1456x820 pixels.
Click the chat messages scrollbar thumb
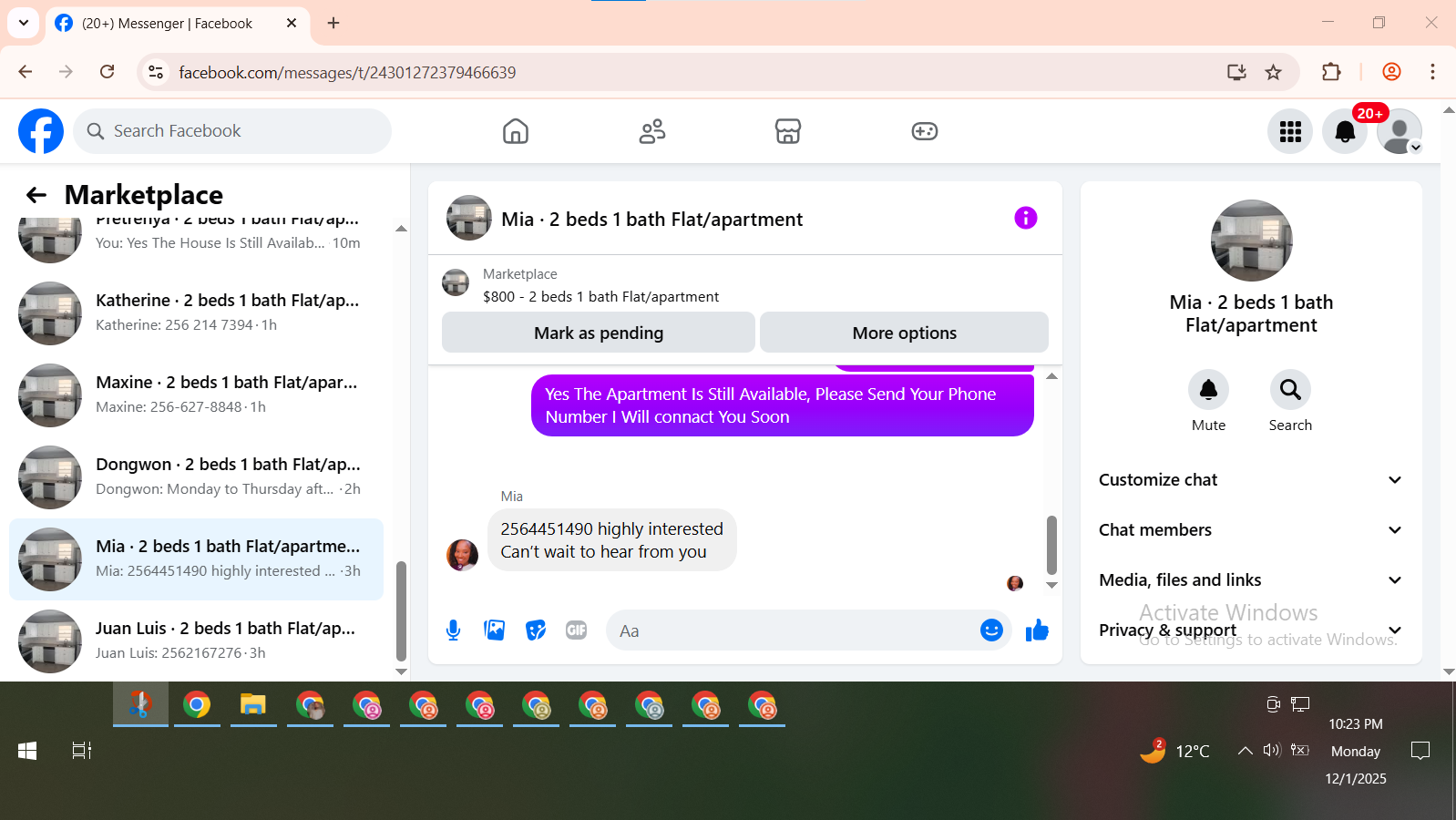click(1051, 544)
